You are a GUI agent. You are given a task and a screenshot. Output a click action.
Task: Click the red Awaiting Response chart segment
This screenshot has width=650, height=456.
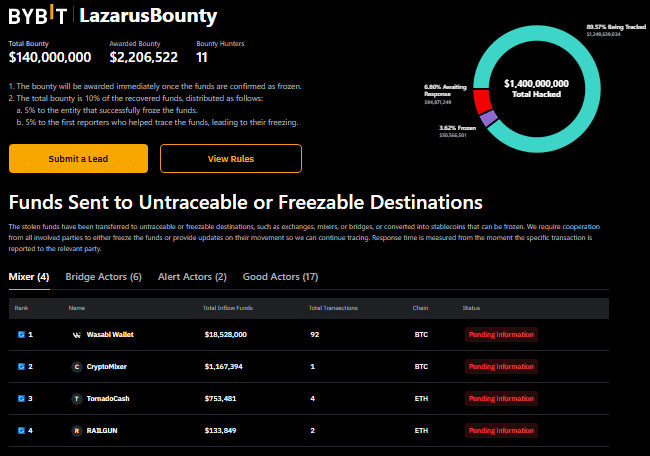pyautogui.click(x=482, y=100)
